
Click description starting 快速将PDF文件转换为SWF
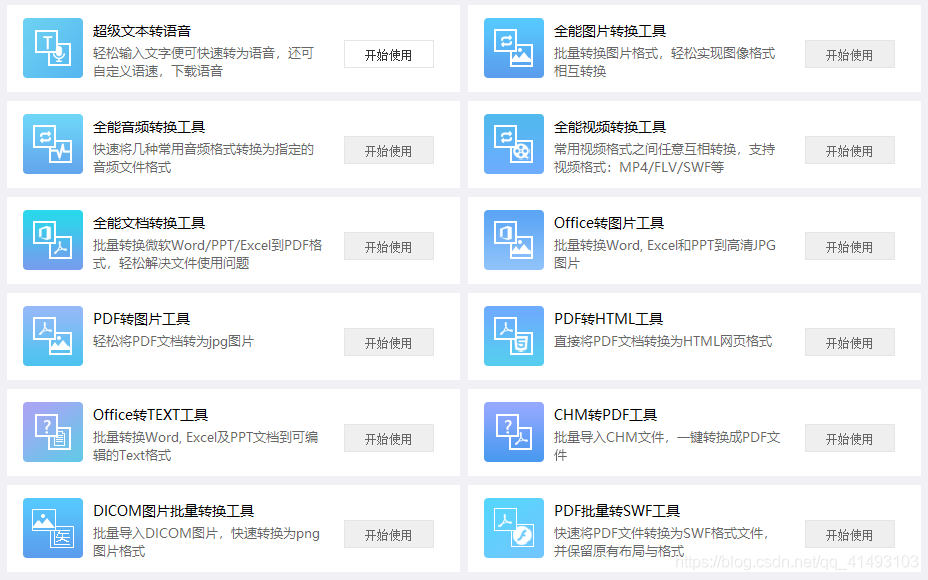[662, 542]
